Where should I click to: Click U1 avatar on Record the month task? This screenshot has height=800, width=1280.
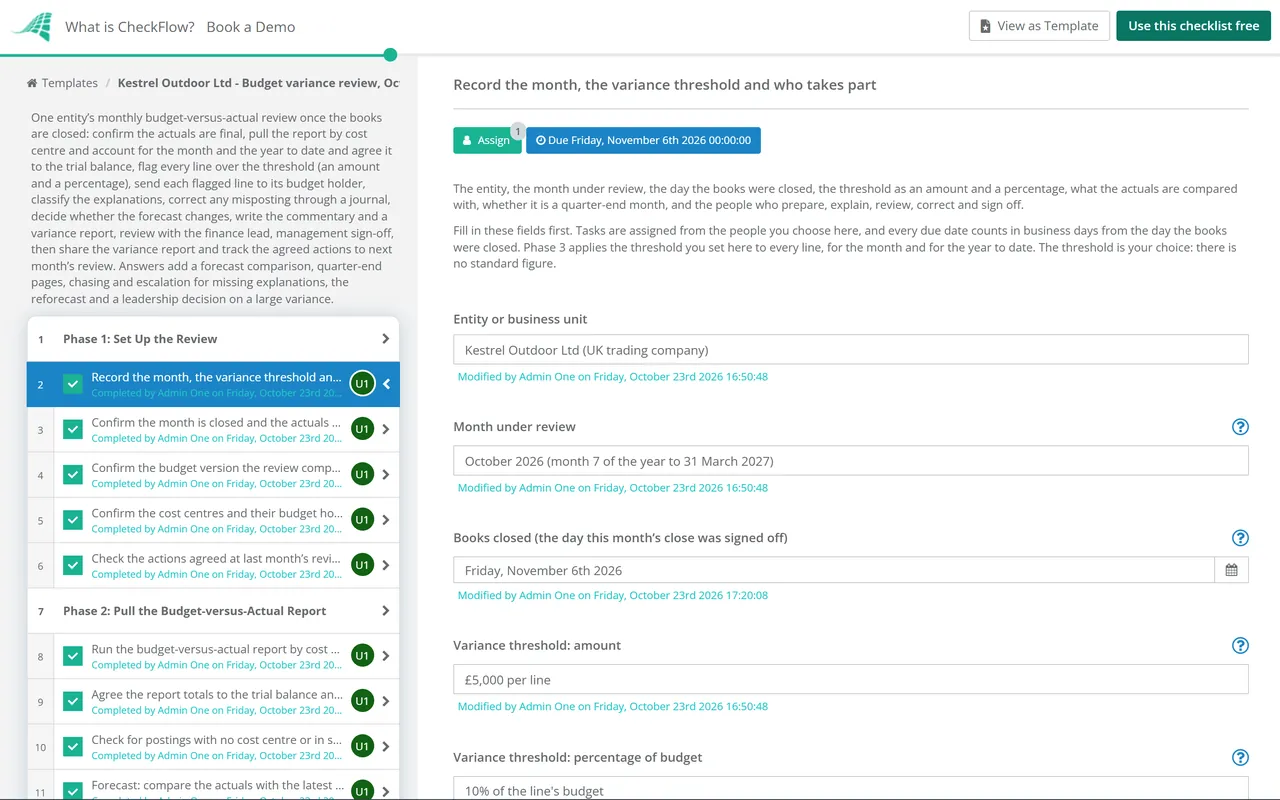click(x=362, y=384)
